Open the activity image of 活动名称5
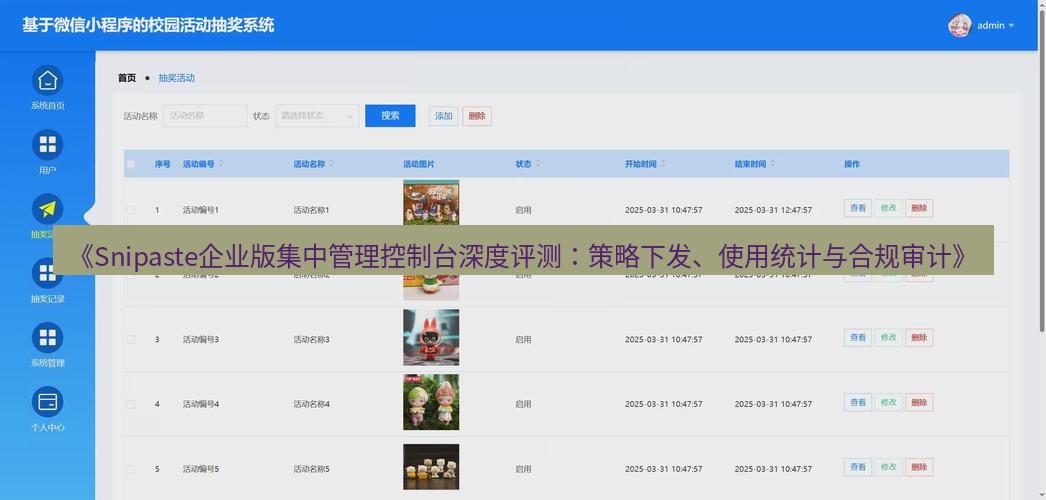This screenshot has height=500, width=1046. click(x=431, y=467)
